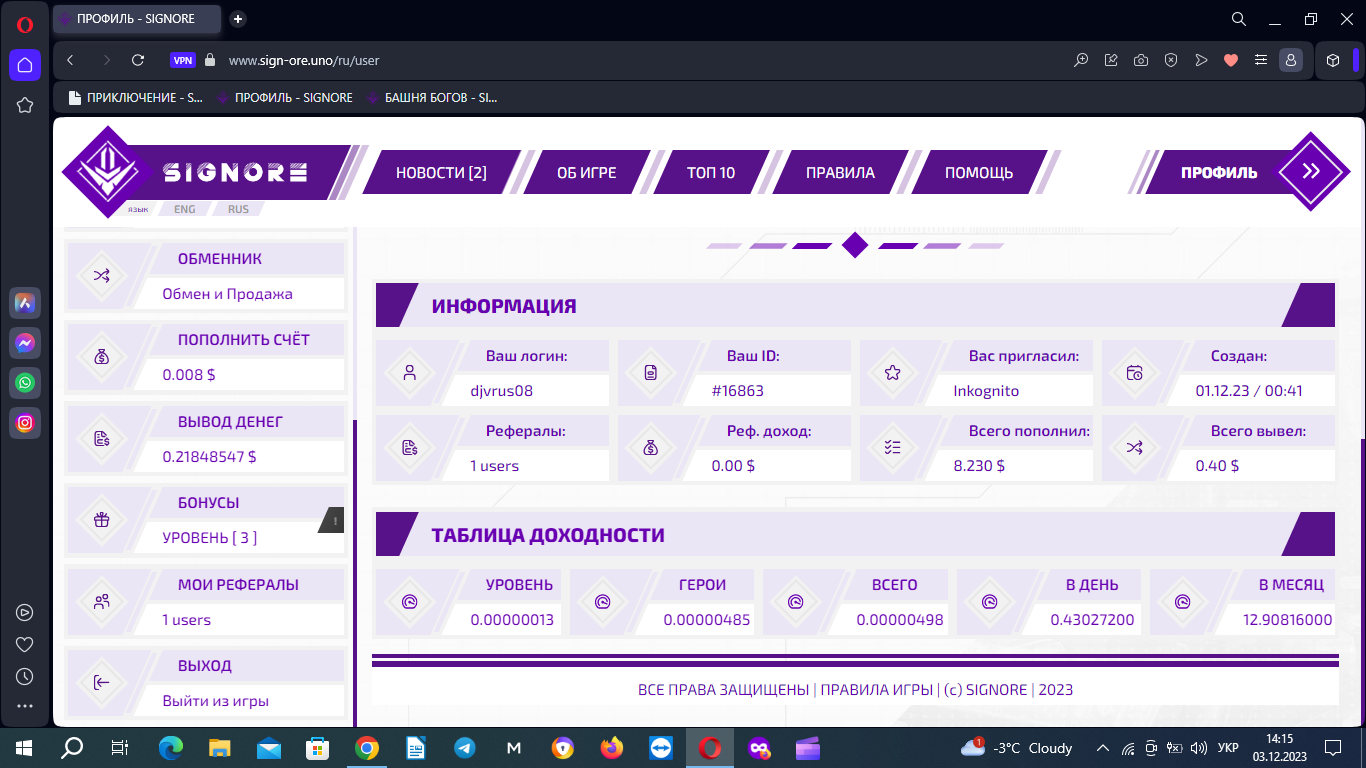Bookmark this page with the red heart

click(1231, 60)
